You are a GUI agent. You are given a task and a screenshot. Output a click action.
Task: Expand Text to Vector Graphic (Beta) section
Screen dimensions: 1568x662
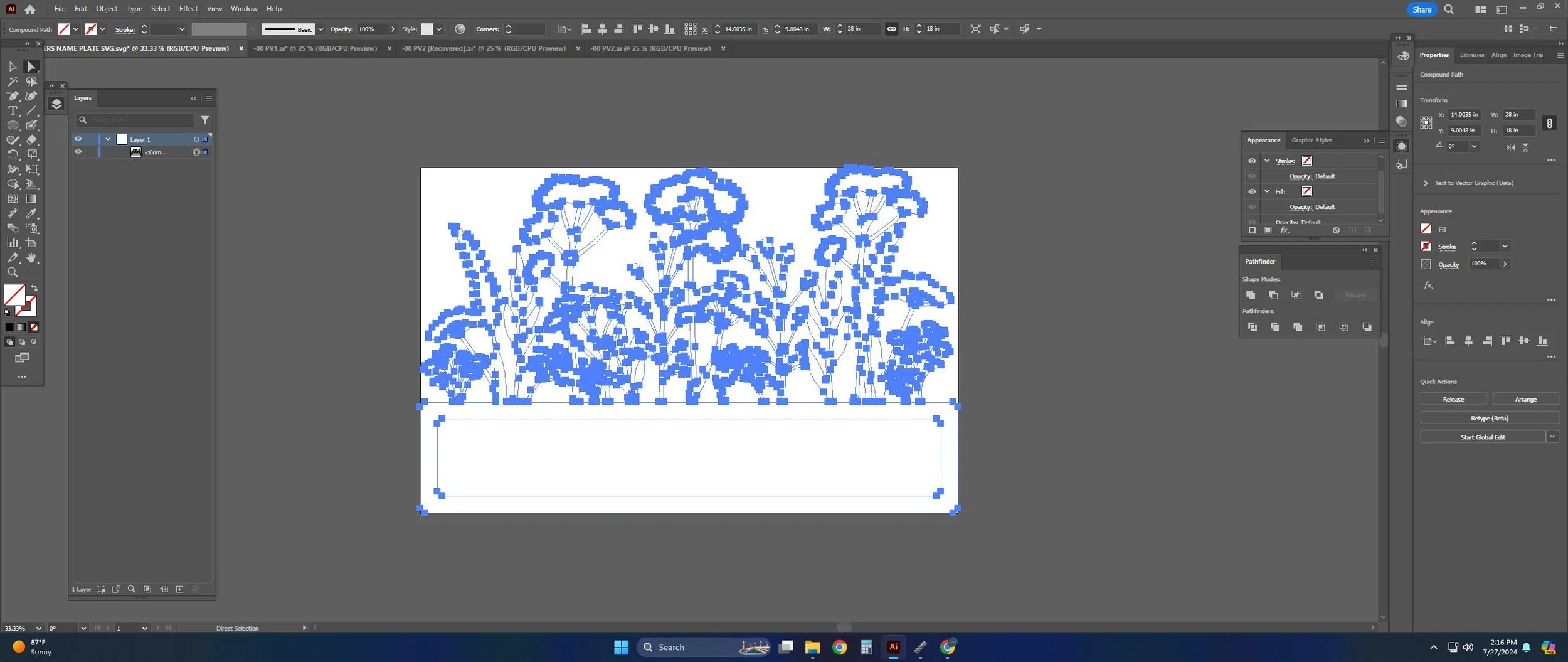click(1425, 183)
